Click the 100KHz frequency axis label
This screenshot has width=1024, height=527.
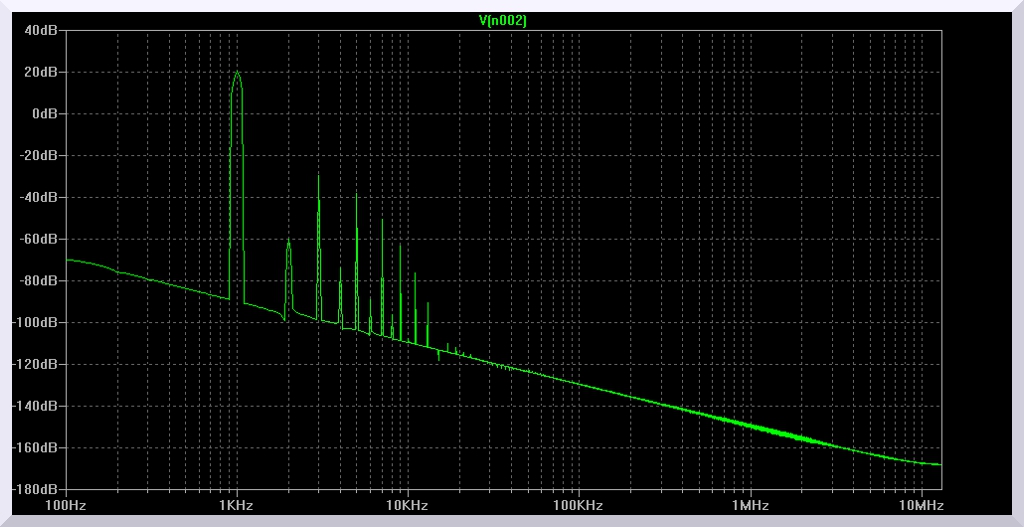click(578, 506)
